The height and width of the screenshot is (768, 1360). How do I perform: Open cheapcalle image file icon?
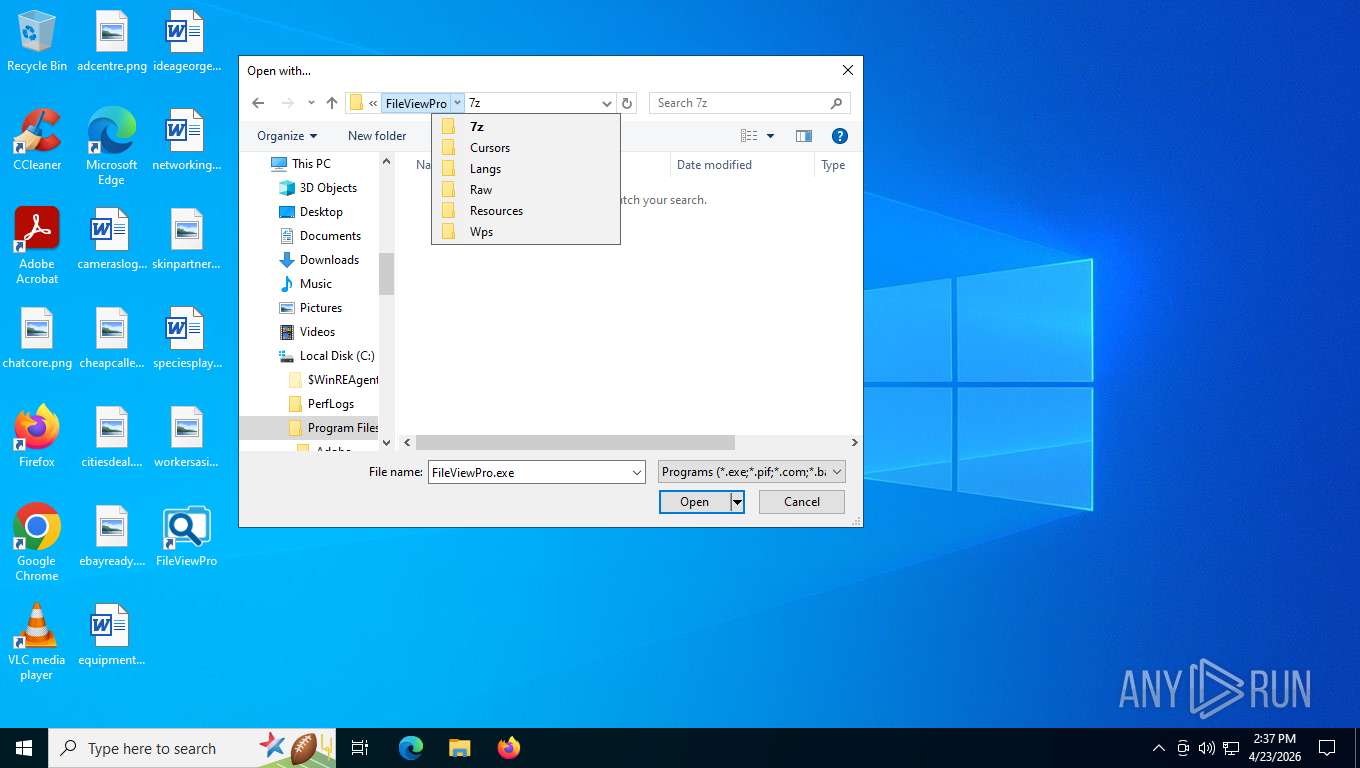(x=112, y=338)
